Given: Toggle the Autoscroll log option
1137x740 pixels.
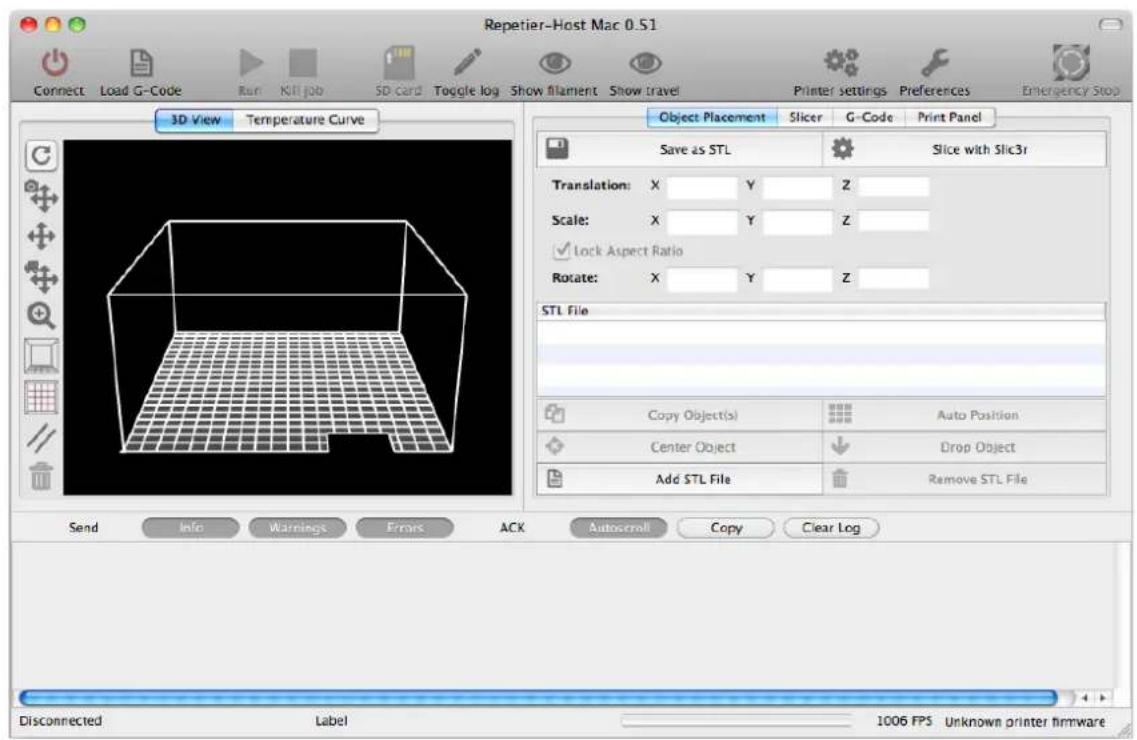Looking at the screenshot, I should [619, 528].
